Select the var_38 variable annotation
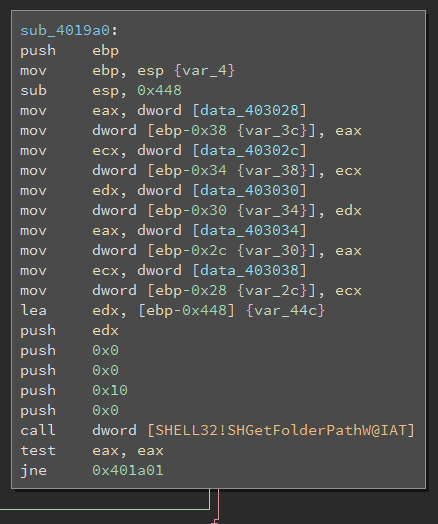Viewport: 438px width, 524px height. point(272,171)
